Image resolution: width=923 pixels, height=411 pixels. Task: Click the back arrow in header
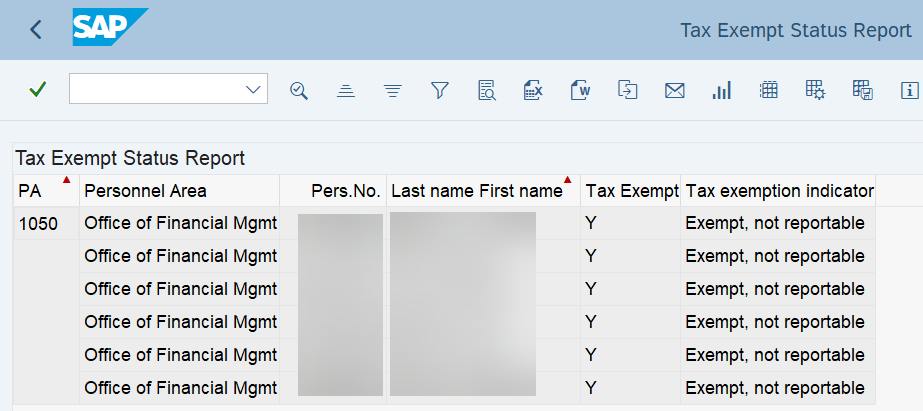(x=36, y=30)
